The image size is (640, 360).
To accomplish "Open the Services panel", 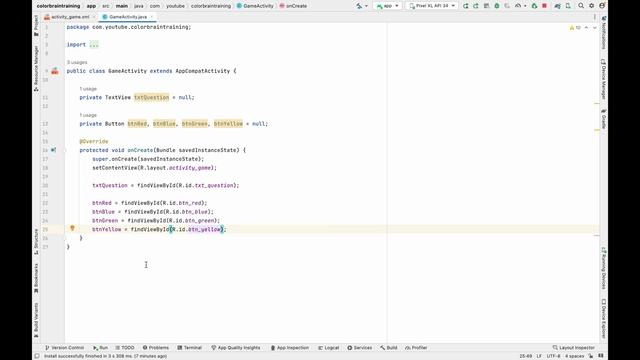I will point(360,348).
